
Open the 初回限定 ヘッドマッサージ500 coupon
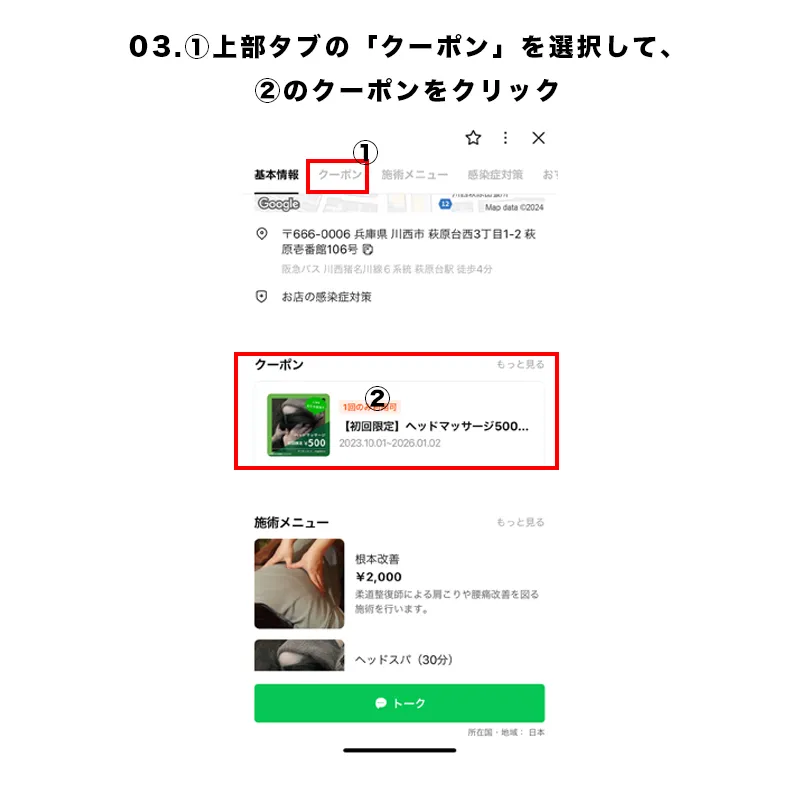tap(399, 424)
